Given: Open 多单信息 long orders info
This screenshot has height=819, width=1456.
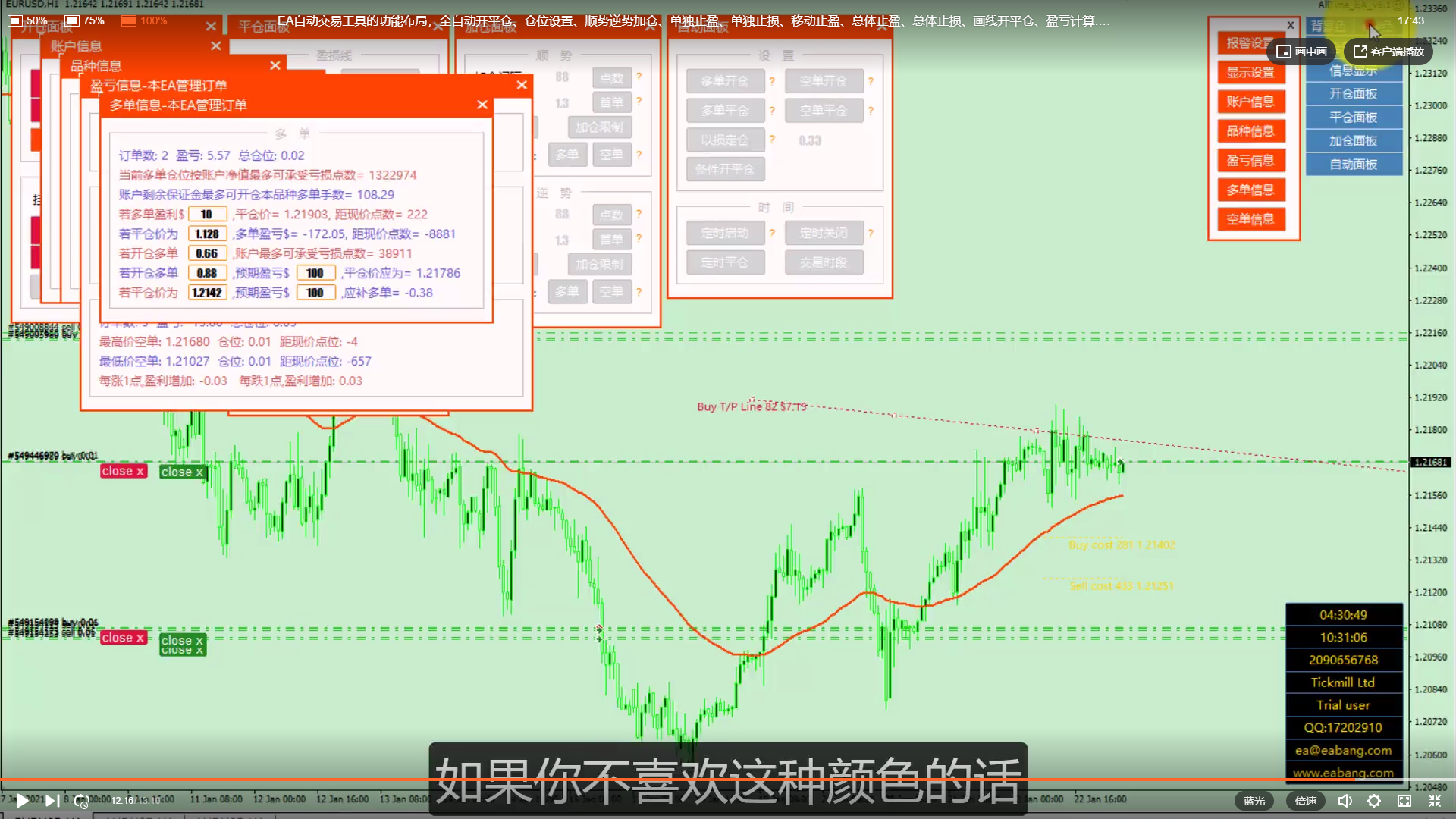Looking at the screenshot, I should click(x=1251, y=190).
